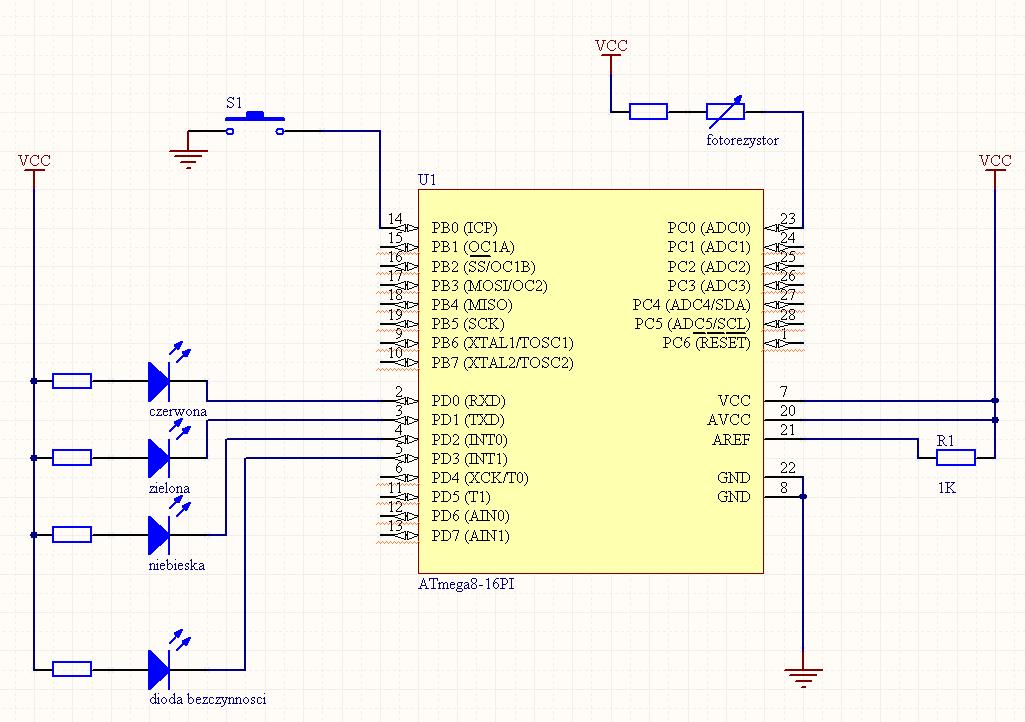The image size is (1025, 722).
Task: Click the fotorezystor variable resistor symbol
Action: [x=725, y=112]
